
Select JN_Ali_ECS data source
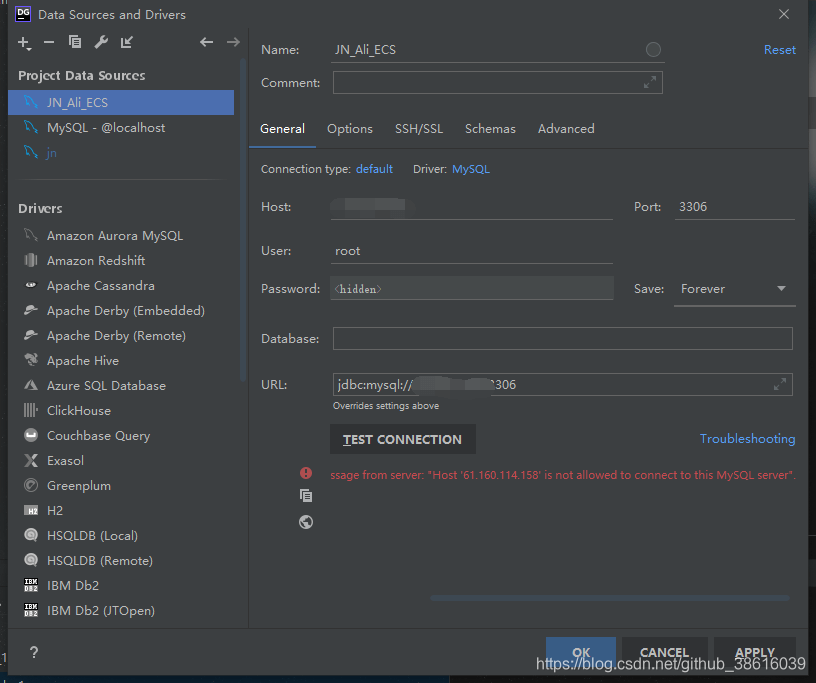pyautogui.click(x=121, y=103)
